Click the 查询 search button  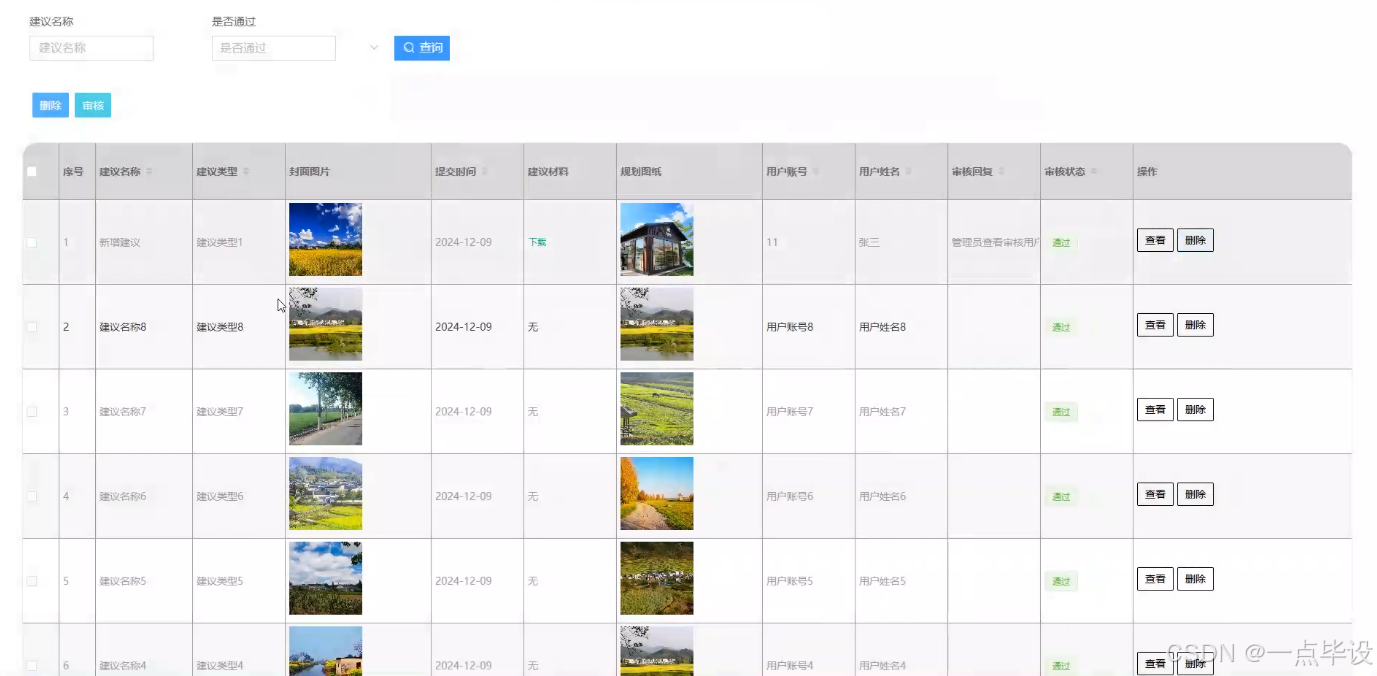click(422, 47)
